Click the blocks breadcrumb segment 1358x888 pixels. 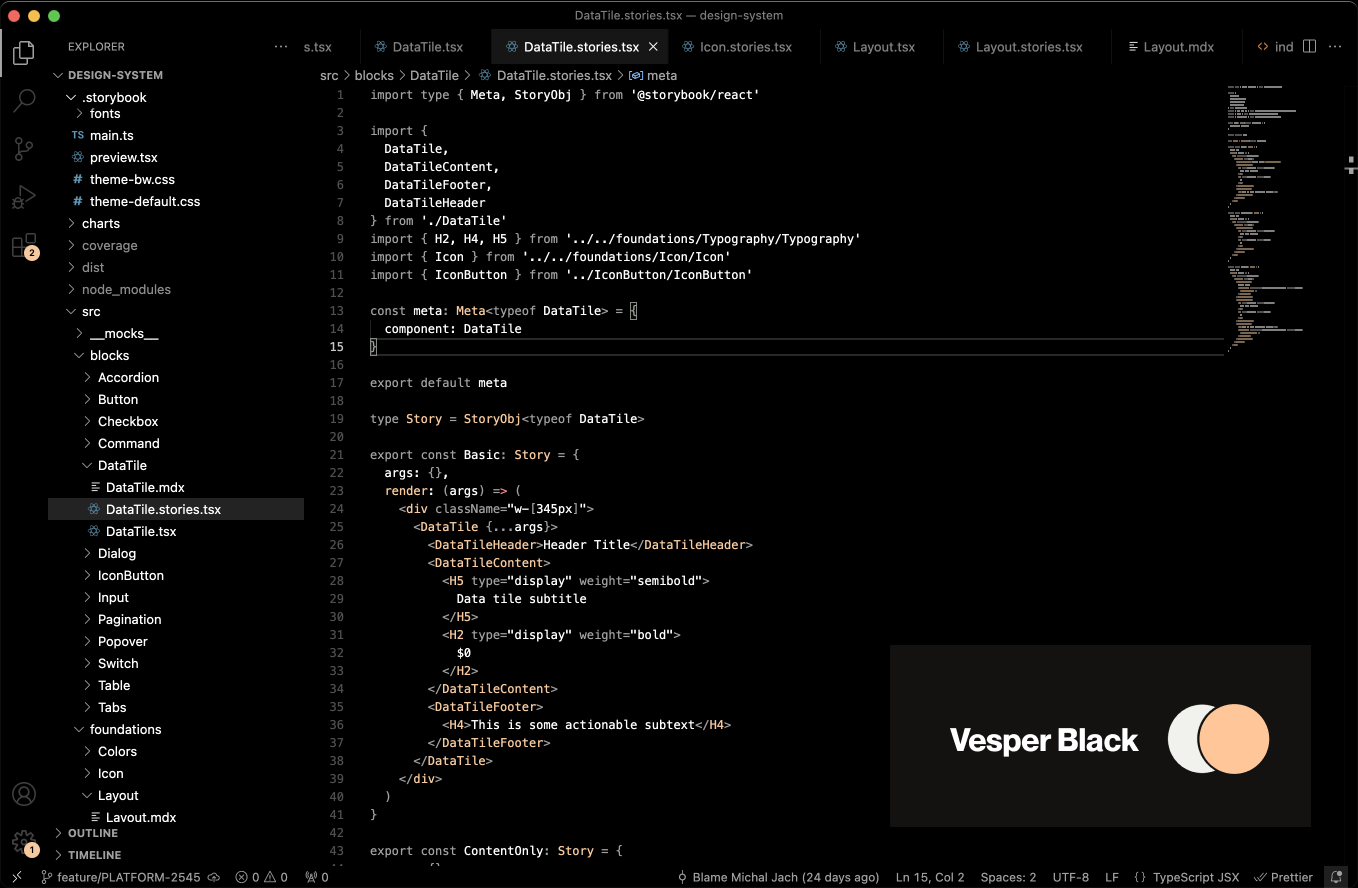pos(375,75)
